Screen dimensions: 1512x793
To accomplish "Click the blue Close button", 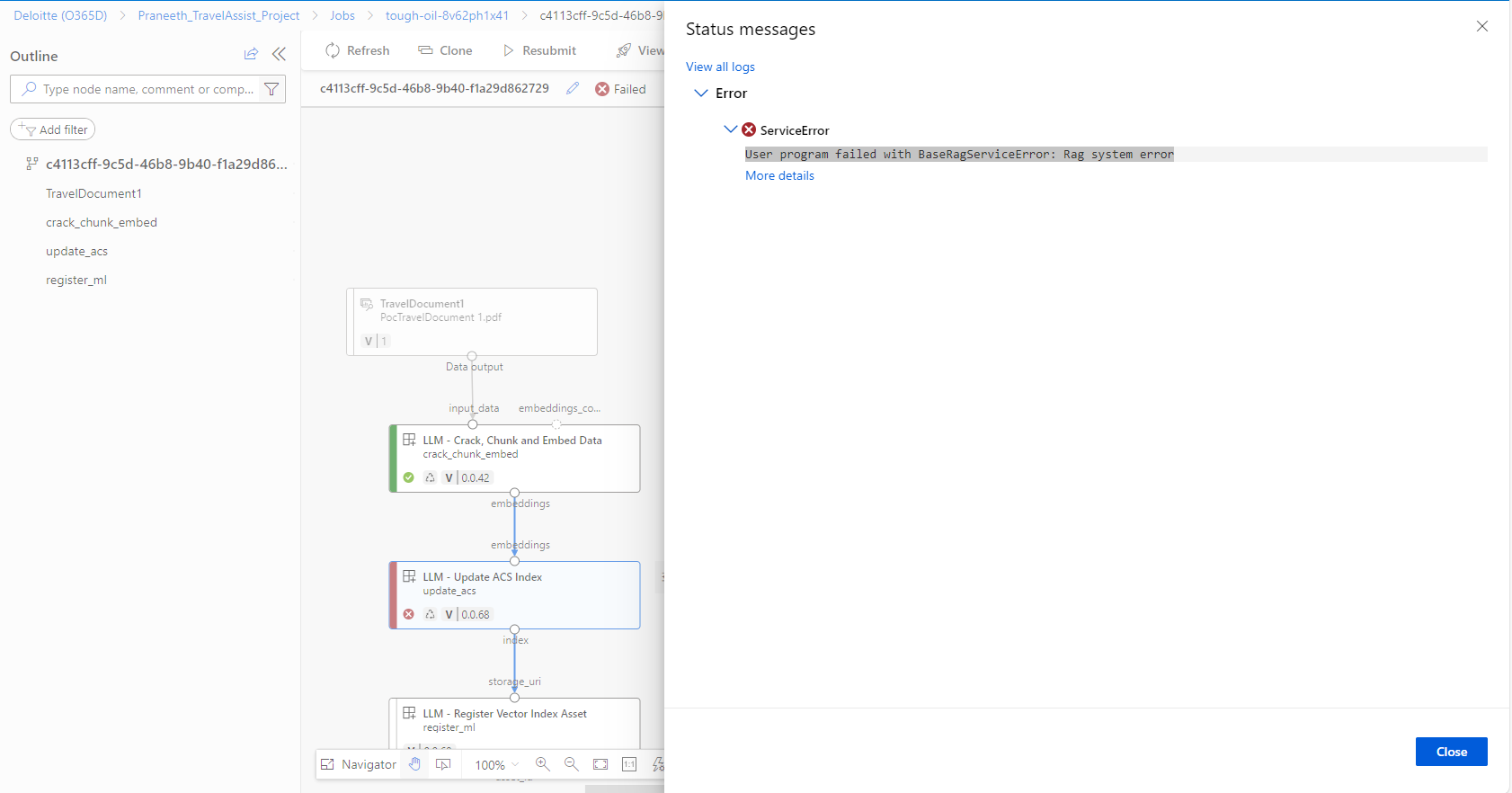I will [x=1451, y=752].
